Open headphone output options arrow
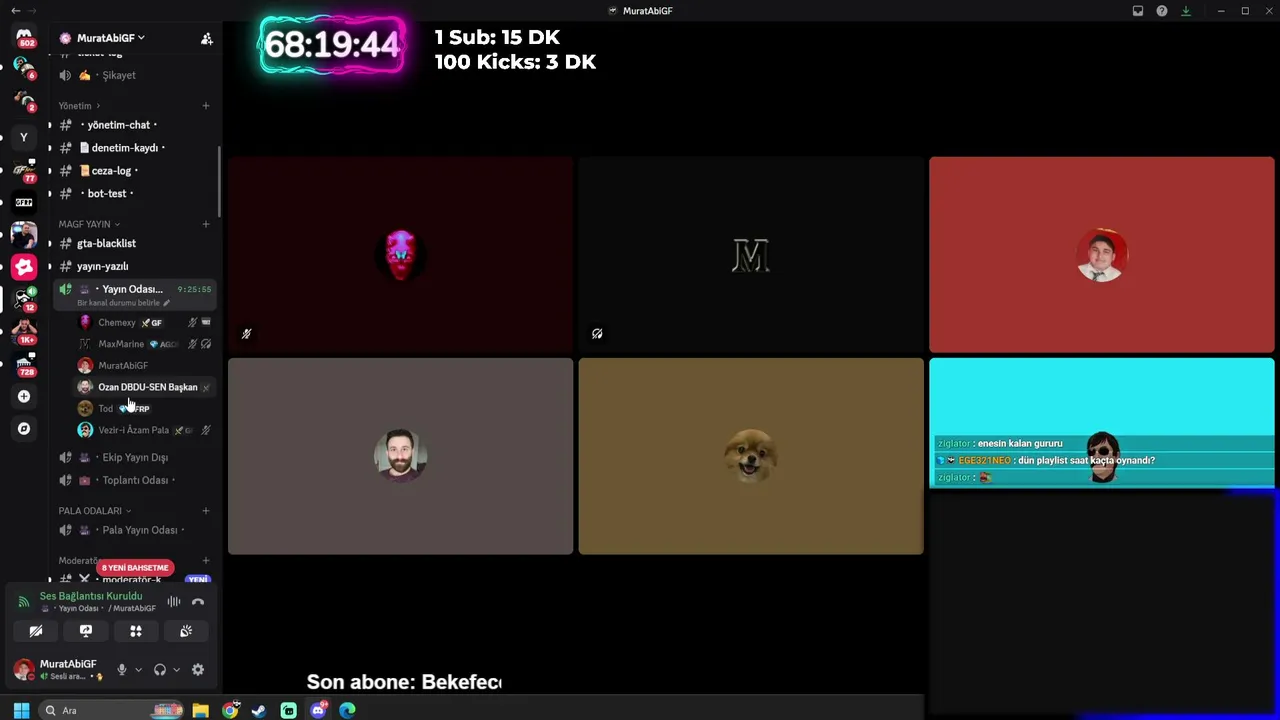 (176, 670)
